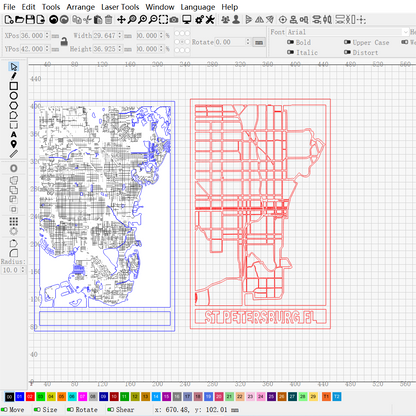
Task: Create a new file with toolbar icon
Action: pos(9,20)
